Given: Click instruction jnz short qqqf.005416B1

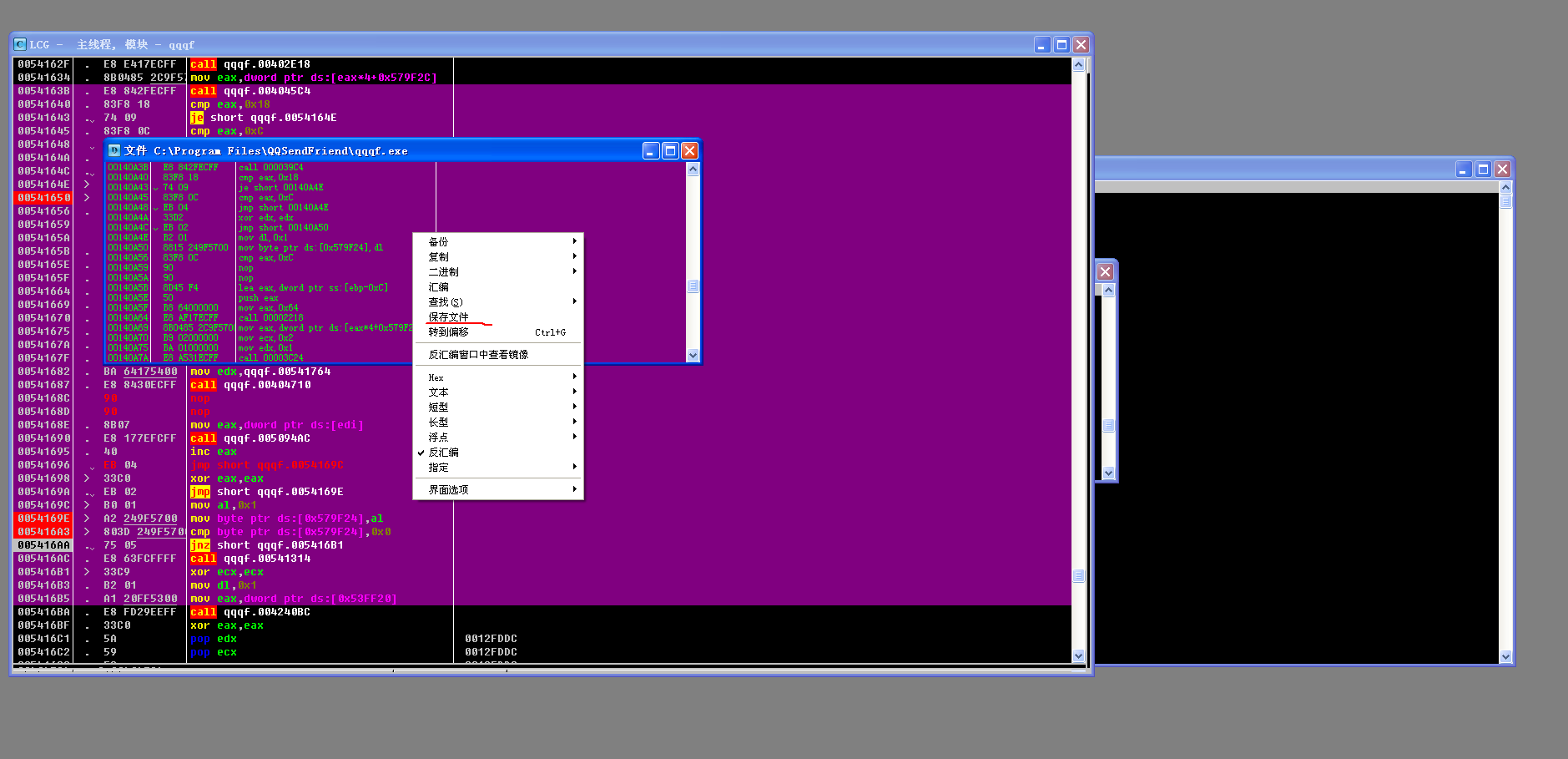Looking at the screenshot, I should pyautogui.click(x=267, y=545).
